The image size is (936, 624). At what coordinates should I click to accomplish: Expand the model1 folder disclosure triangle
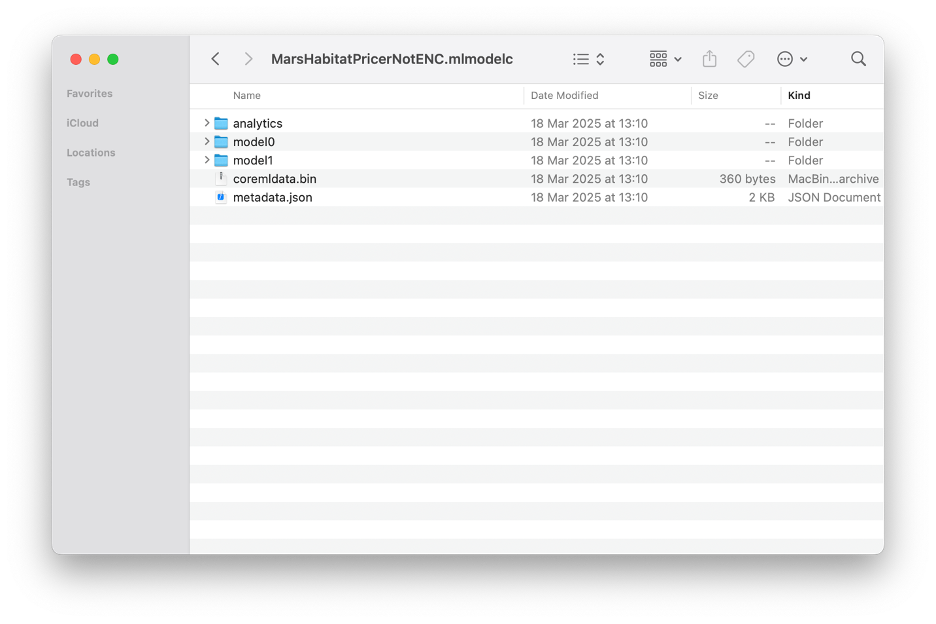(207, 160)
